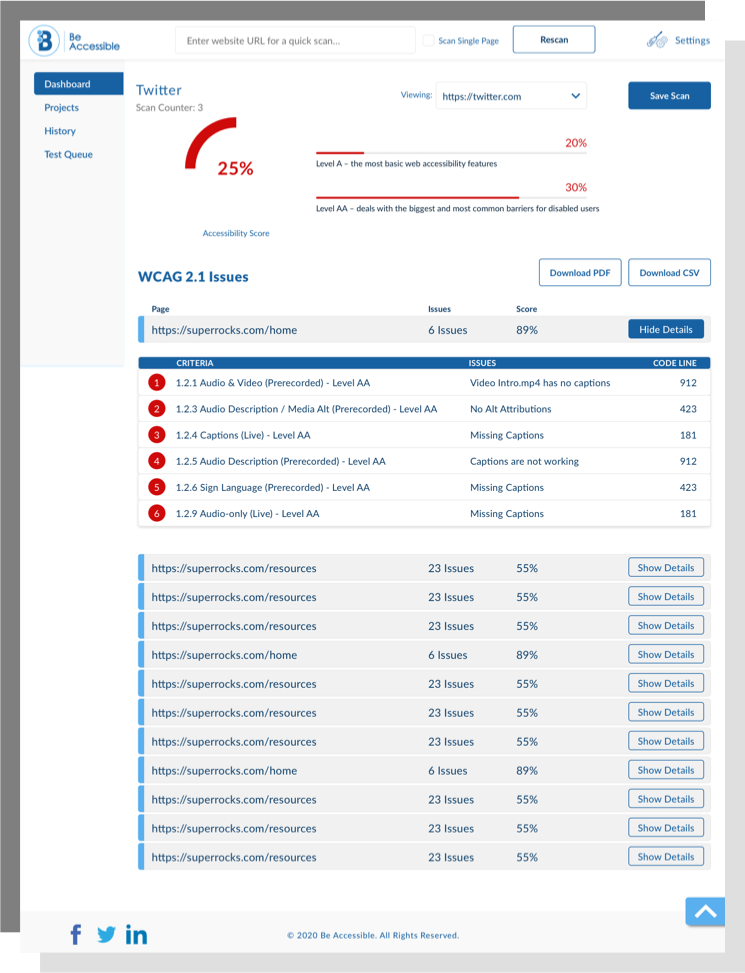The width and height of the screenshot is (745, 973).
Task: Click the 'No Alt Attributions' issue text
Action: (511, 409)
